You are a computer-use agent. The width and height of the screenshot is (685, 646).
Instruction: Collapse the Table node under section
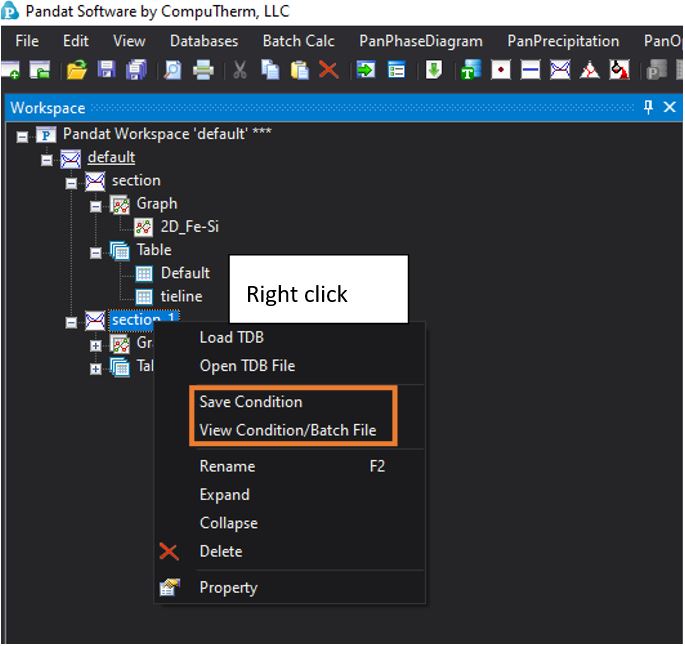tap(96, 253)
